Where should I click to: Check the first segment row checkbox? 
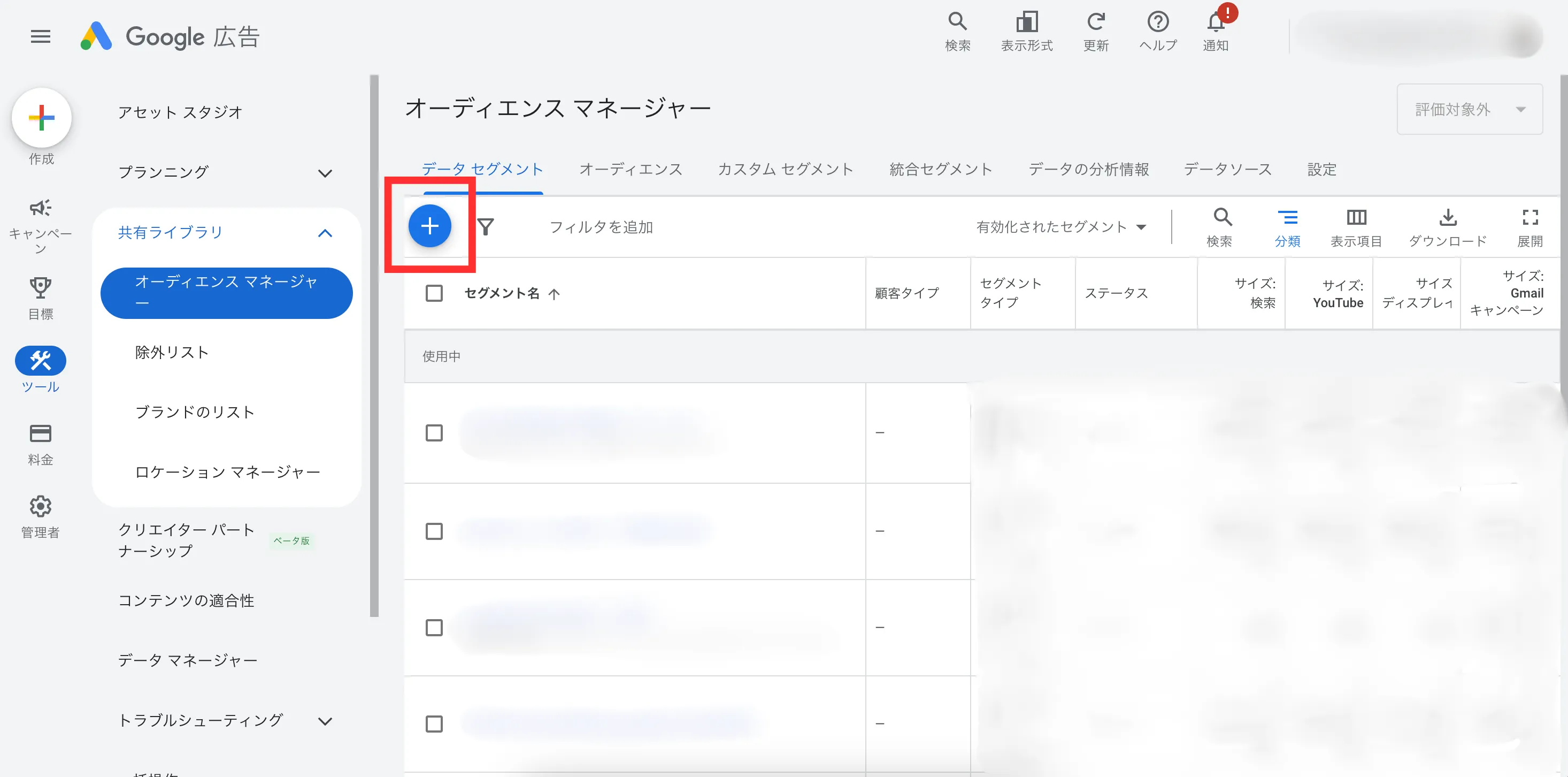click(434, 433)
